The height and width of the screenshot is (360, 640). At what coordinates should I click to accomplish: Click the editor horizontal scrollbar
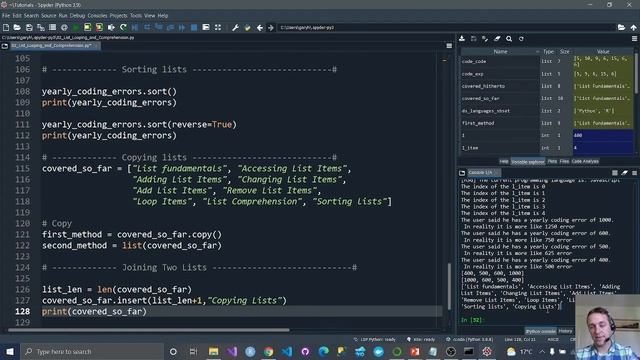pyautogui.click(x=148, y=330)
